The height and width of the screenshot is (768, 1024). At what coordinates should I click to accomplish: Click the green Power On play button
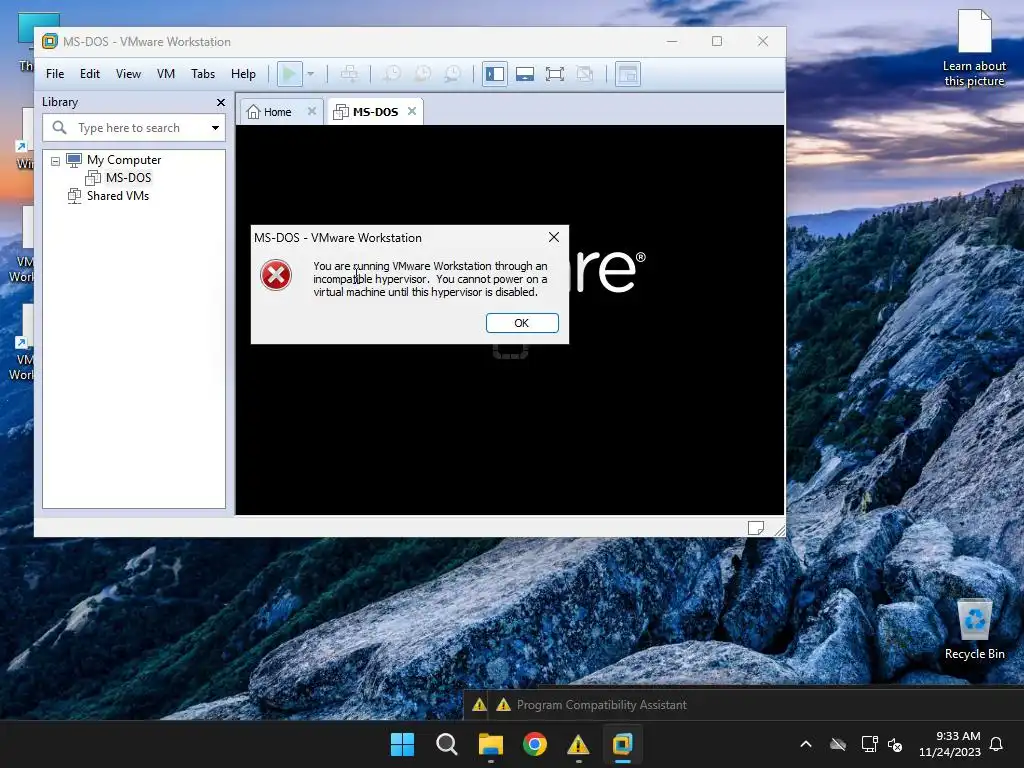pos(289,74)
